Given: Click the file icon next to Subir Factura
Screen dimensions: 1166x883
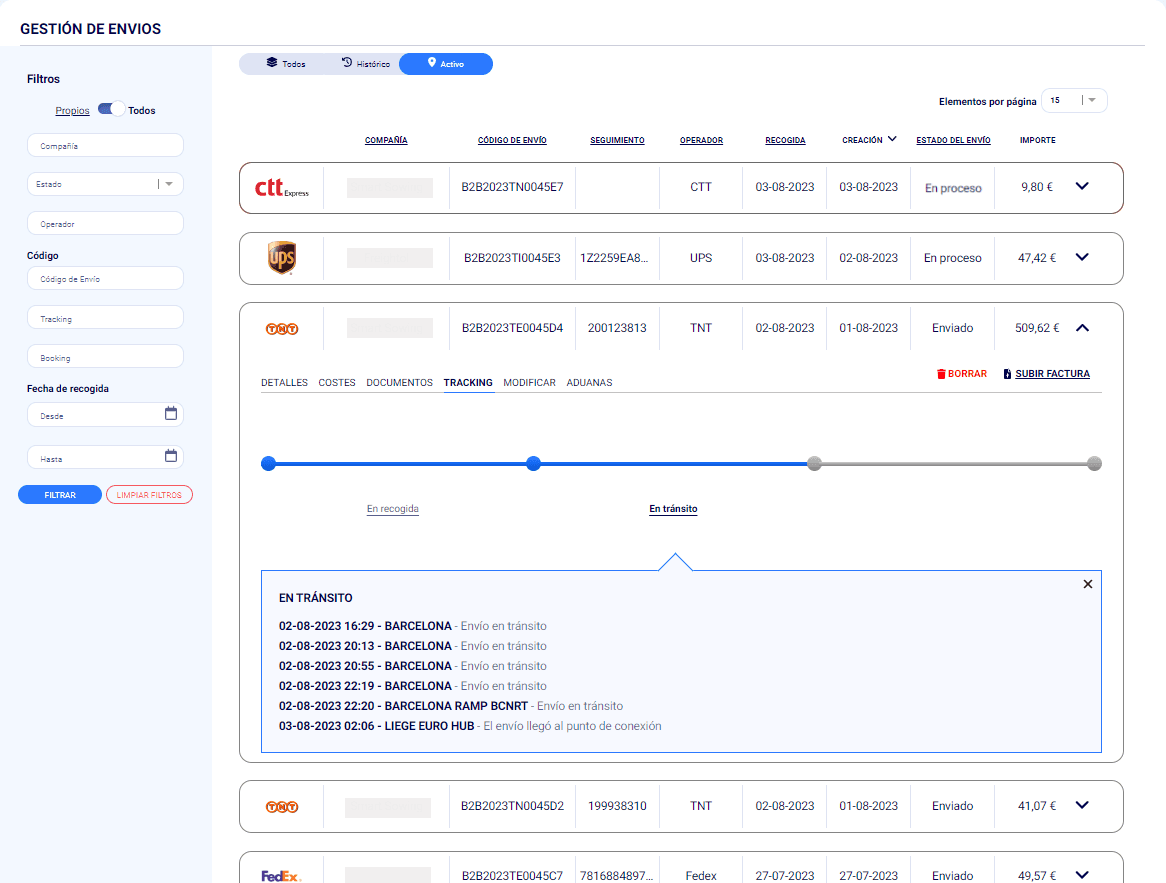Looking at the screenshot, I should click(x=1007, y=374).
